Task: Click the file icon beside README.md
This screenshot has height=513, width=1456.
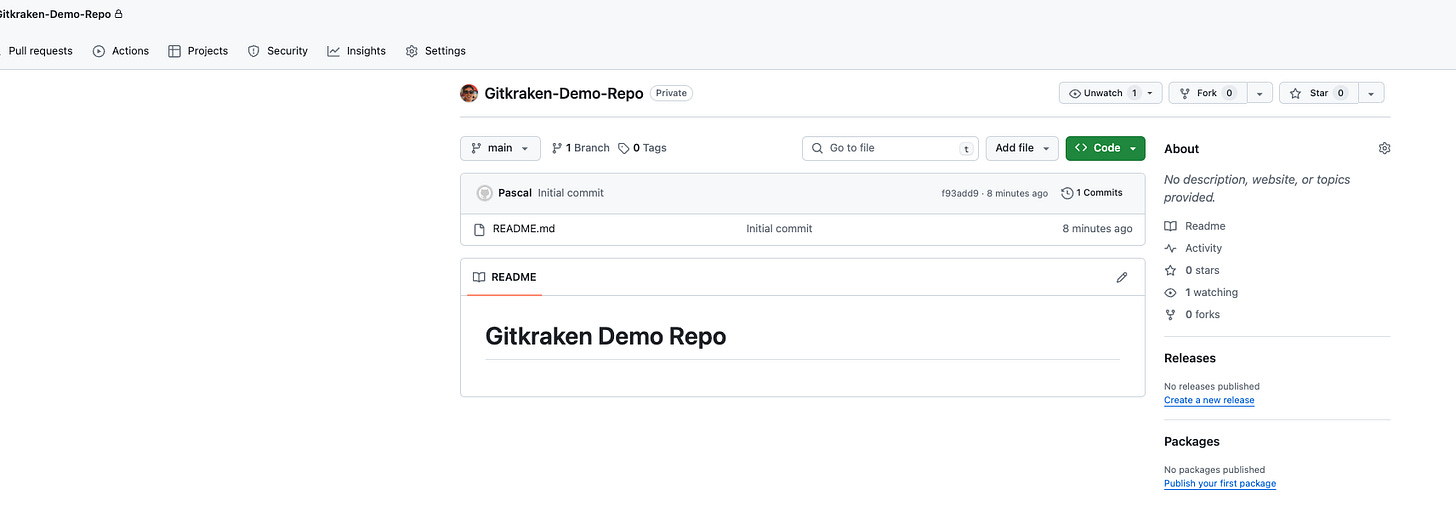Action: (x=479, y=229)
